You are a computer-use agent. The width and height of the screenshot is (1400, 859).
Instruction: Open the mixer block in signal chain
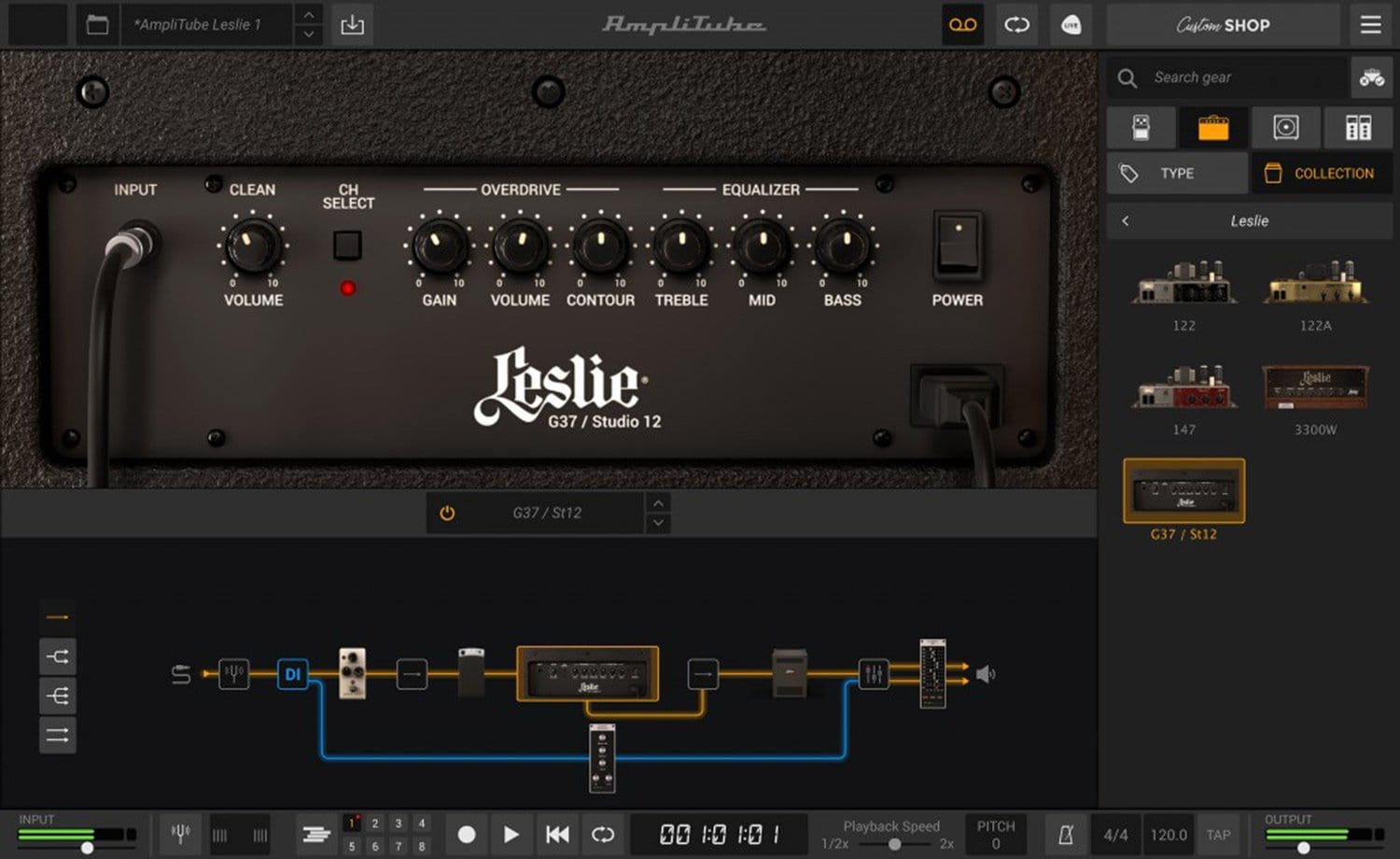click(x=874, y=673)
